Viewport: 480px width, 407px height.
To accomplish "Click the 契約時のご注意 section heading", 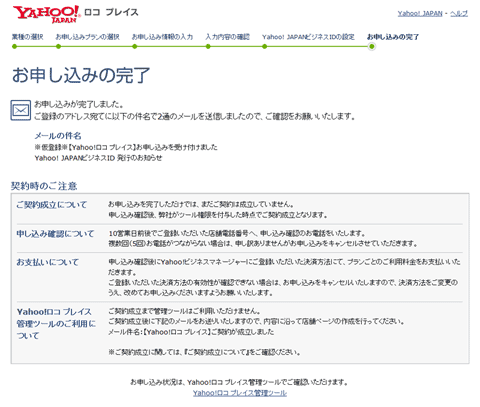I will (x=44, y=186).
